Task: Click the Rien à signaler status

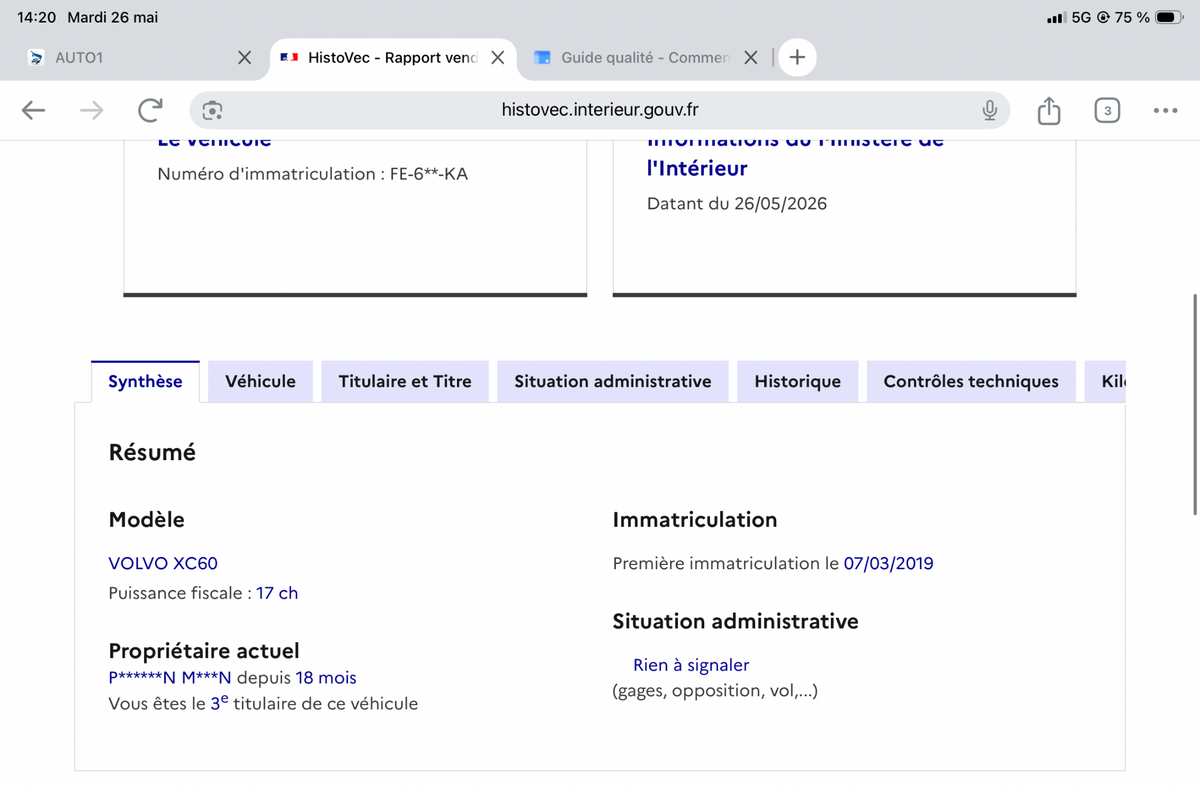Action: point(691,665)
